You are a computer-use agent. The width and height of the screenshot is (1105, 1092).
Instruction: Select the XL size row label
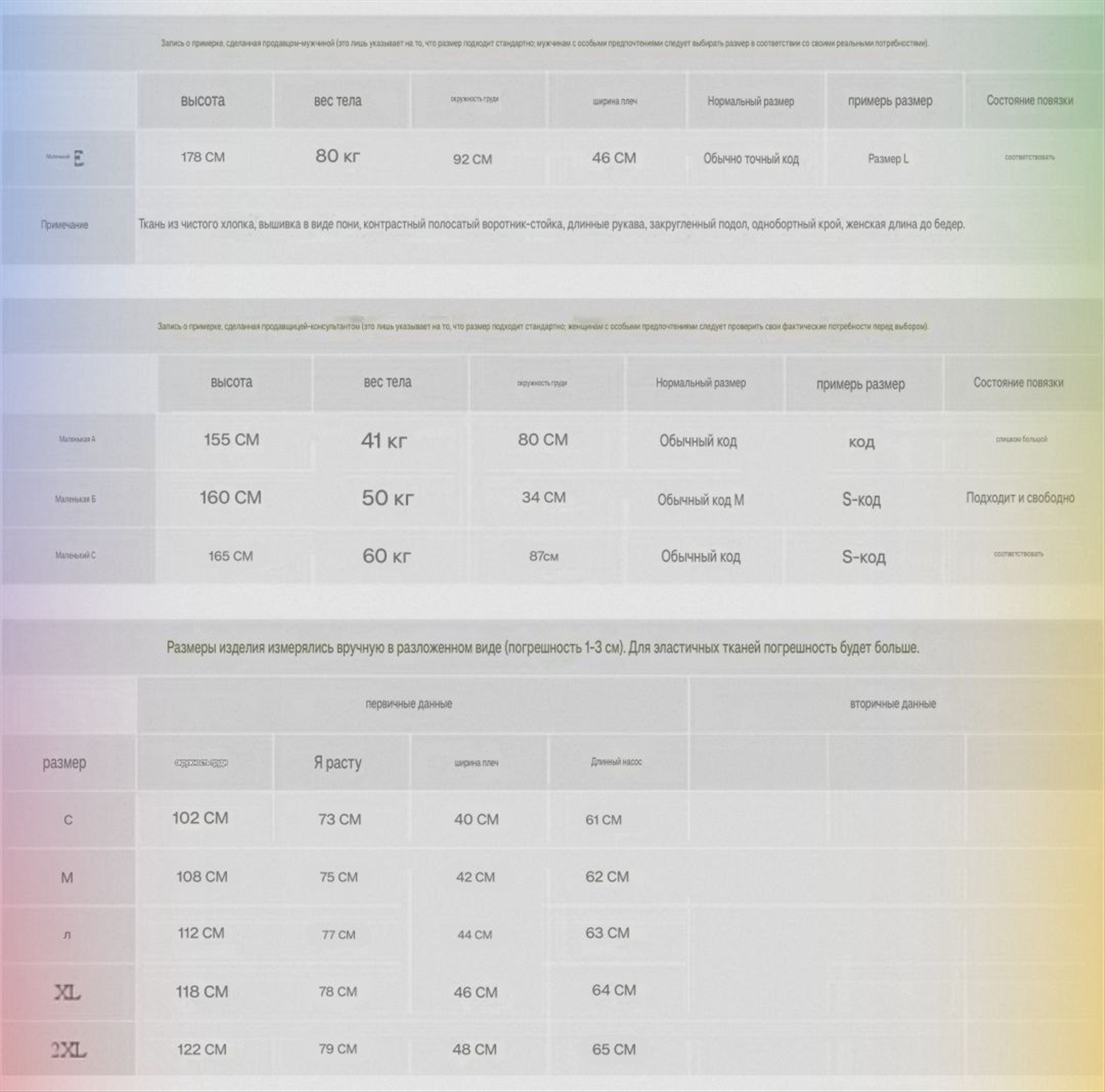pos(67,993)
